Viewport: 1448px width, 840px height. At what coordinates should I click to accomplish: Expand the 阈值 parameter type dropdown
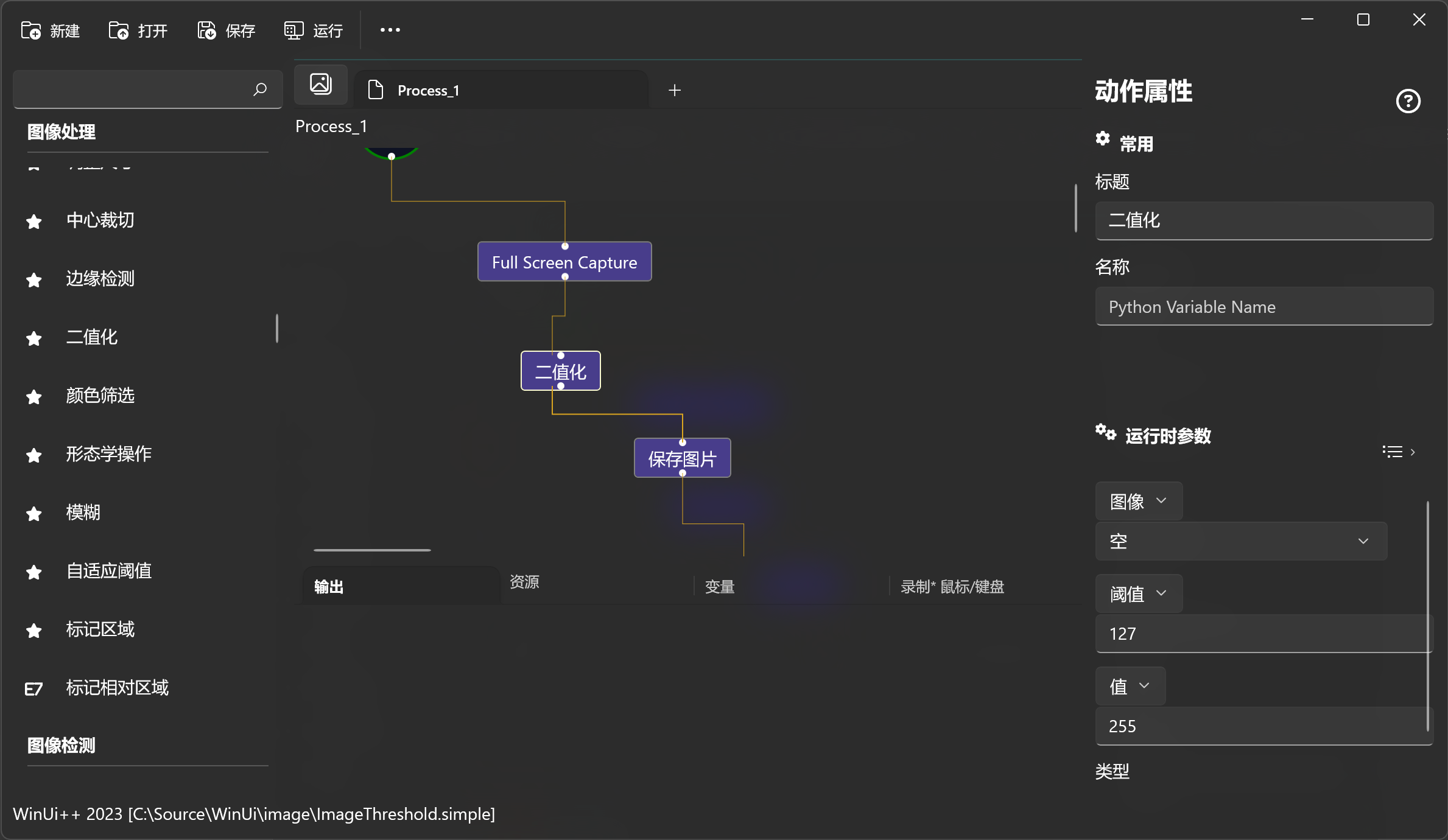(x=1138, y=593)
